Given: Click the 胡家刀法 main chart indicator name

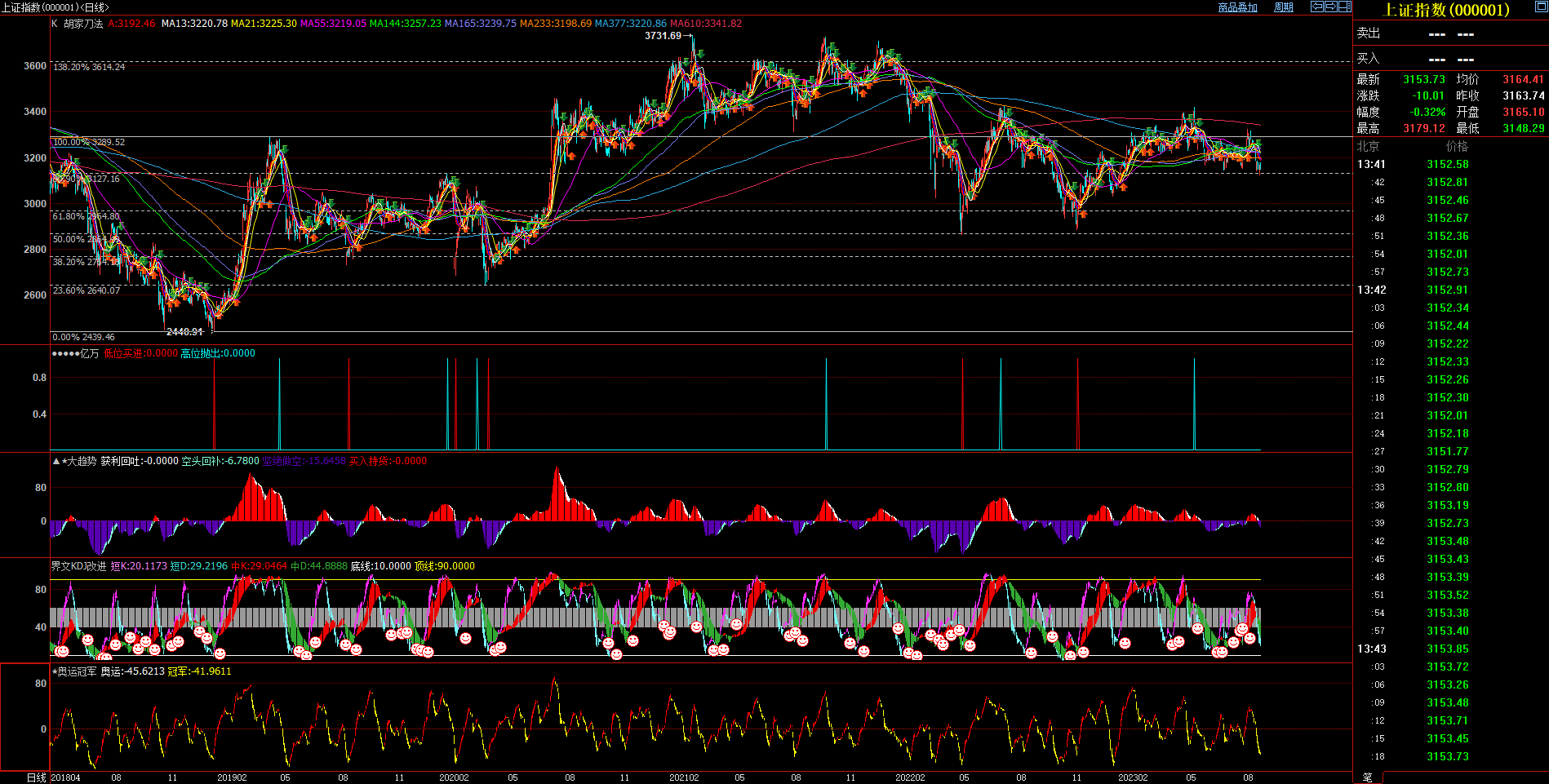Looking at the screenshot, I should (83, 24).
